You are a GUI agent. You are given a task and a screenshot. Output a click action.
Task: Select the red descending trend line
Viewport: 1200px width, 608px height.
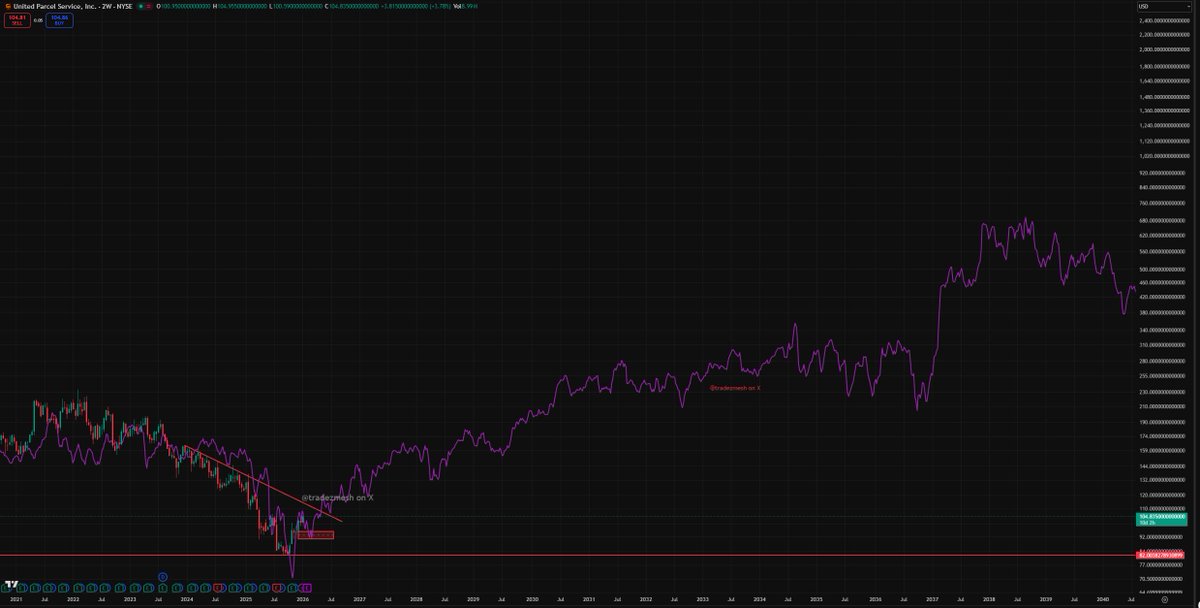(x=264, y=483)
